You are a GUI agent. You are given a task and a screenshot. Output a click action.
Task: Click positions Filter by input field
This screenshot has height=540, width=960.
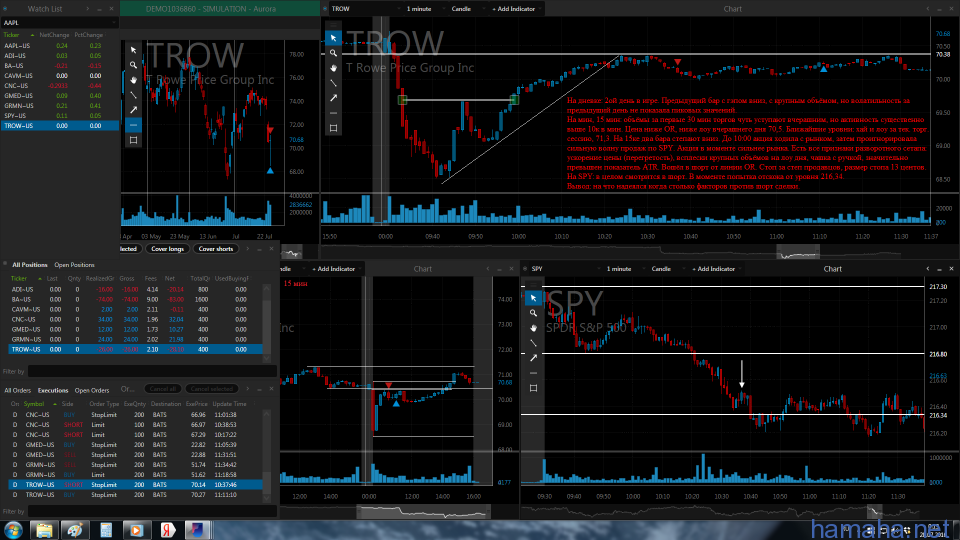tap(151, 372)
